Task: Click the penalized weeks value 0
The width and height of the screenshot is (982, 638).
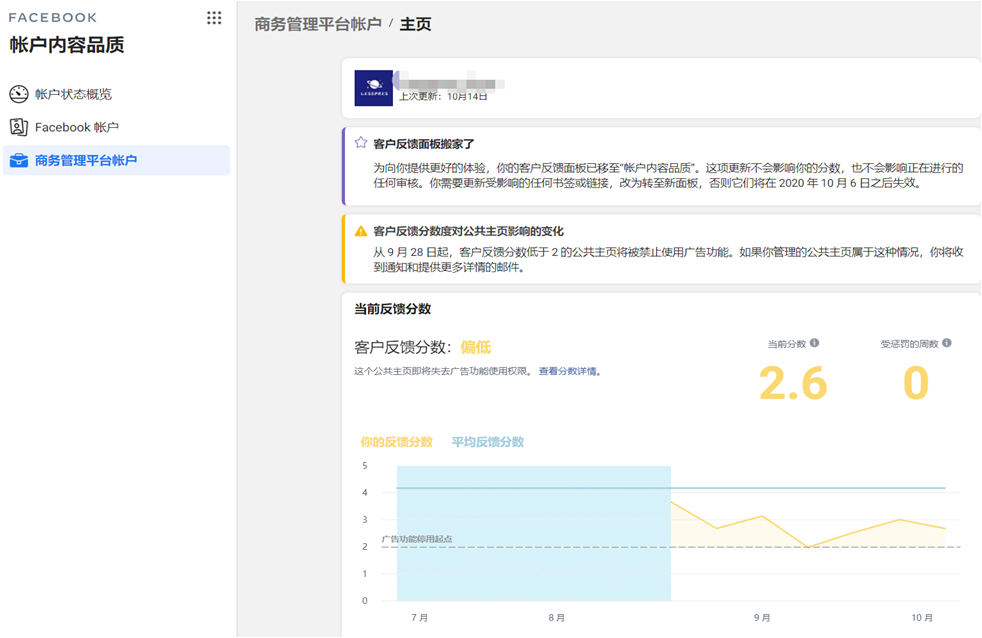Action: point(916,383)
